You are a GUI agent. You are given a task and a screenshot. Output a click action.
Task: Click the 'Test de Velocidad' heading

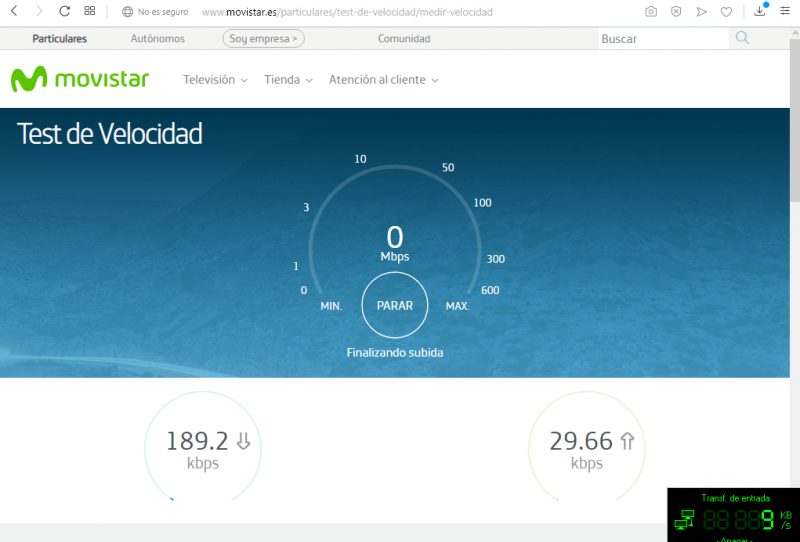110,134
